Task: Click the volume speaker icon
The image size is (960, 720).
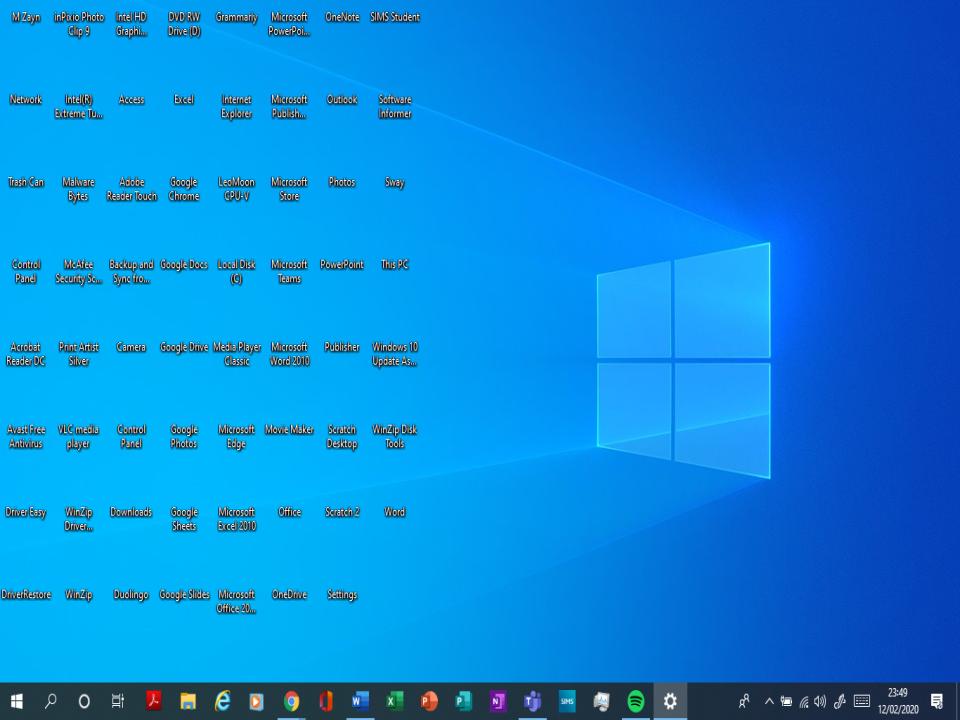Action: pyautogui.click(x=820, y=702)
